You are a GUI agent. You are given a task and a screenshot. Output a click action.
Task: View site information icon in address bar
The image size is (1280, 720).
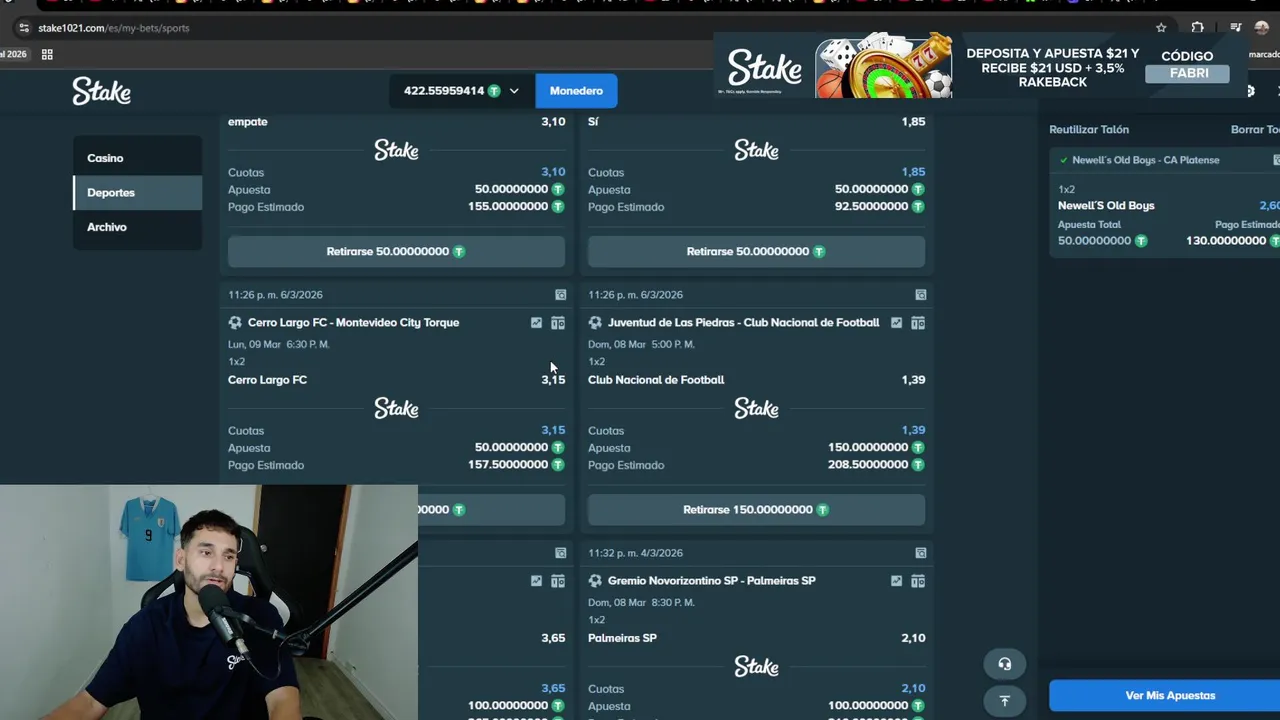click(24, 28)
